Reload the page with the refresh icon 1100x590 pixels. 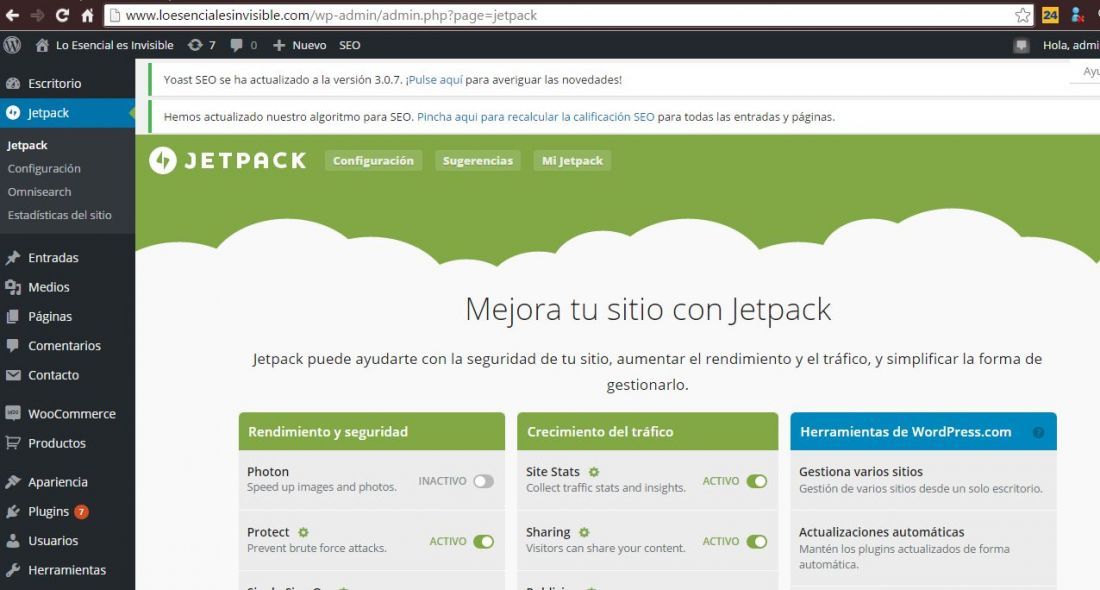click(62, 15)
